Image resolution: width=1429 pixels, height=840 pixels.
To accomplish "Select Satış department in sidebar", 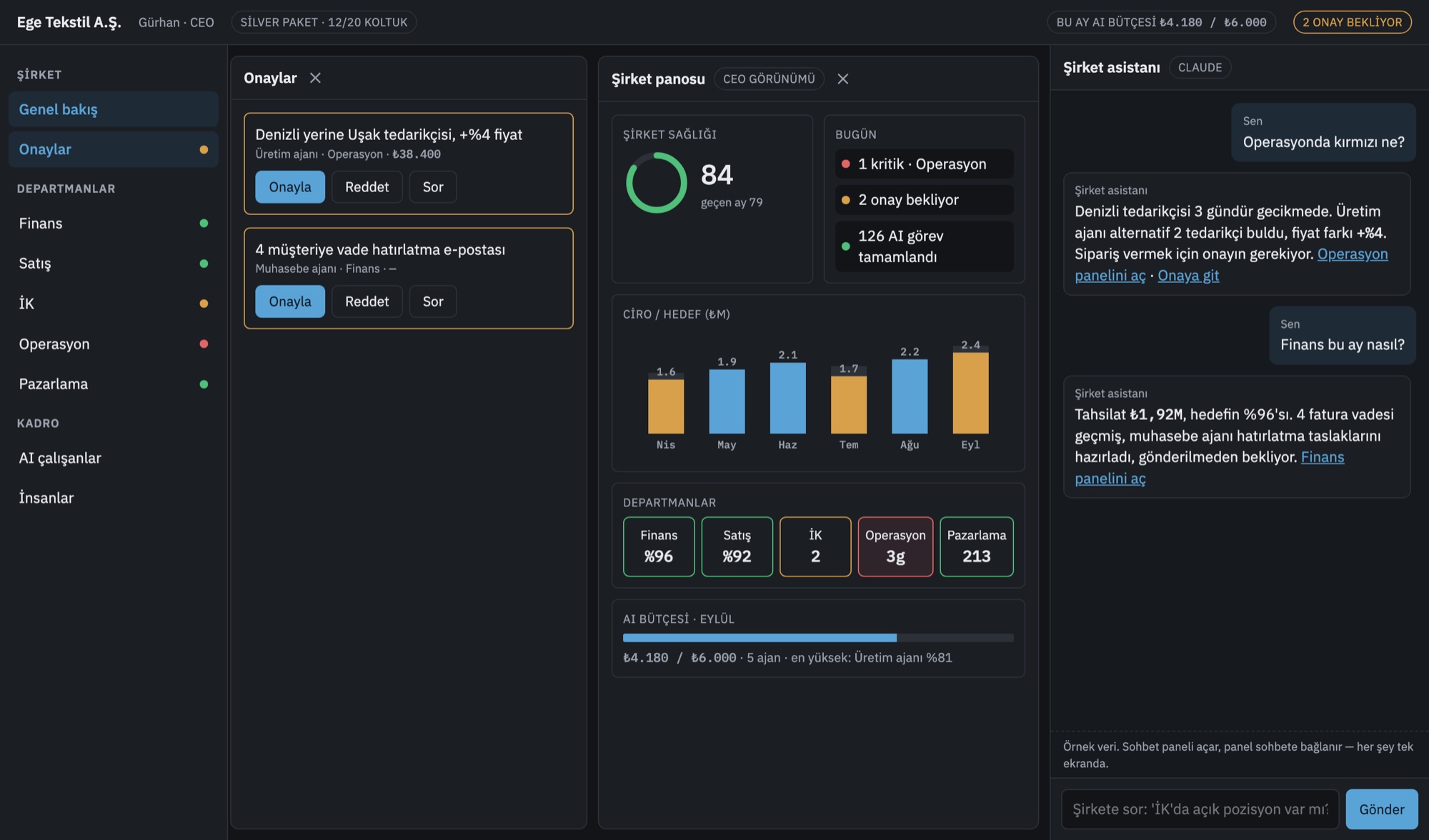I will 114,264.
